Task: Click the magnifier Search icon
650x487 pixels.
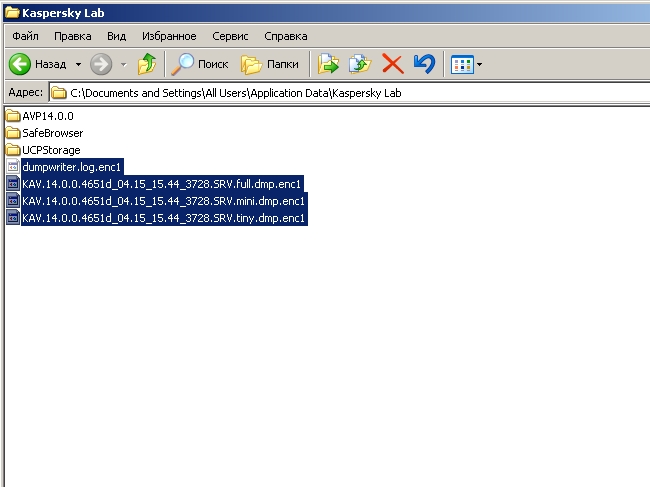Action: coord(182,64)
